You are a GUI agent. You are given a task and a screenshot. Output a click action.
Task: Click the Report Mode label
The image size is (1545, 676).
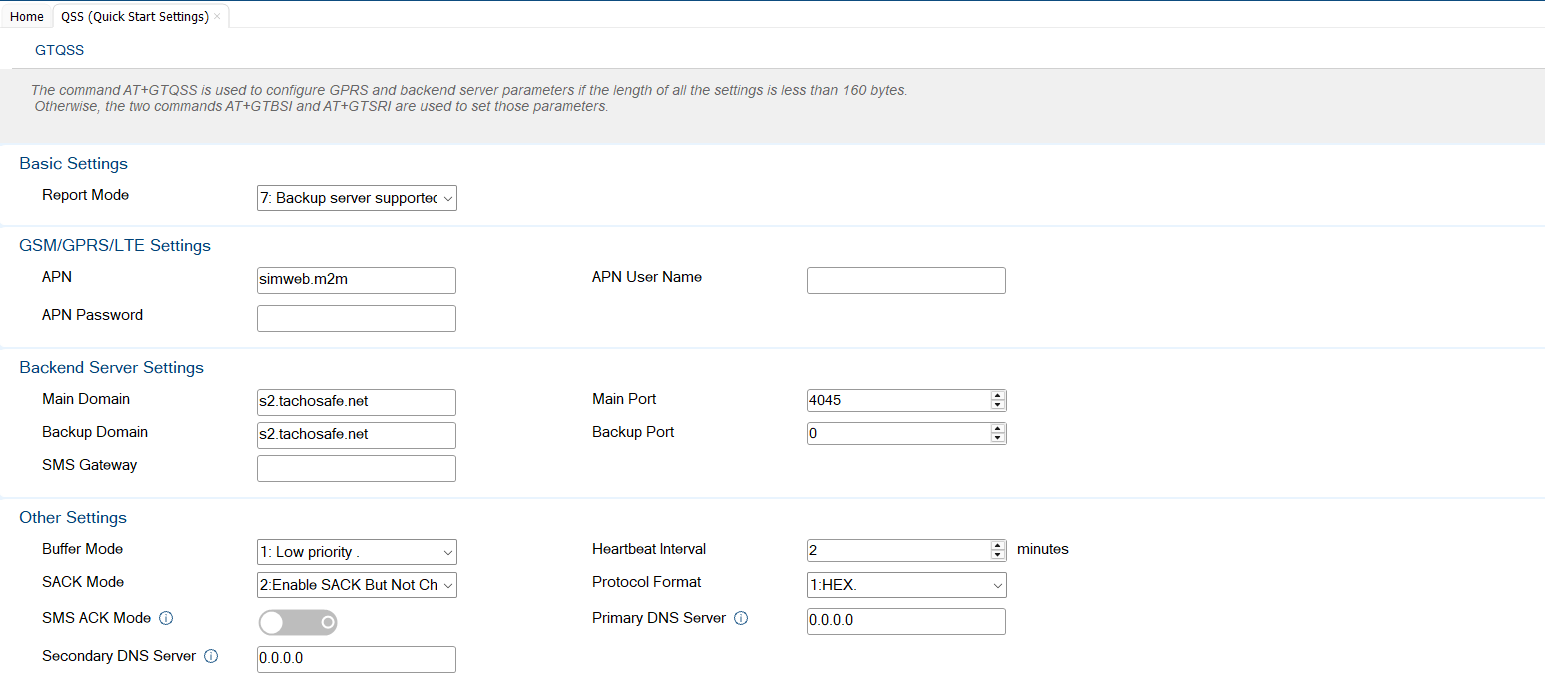pos(85,195)
